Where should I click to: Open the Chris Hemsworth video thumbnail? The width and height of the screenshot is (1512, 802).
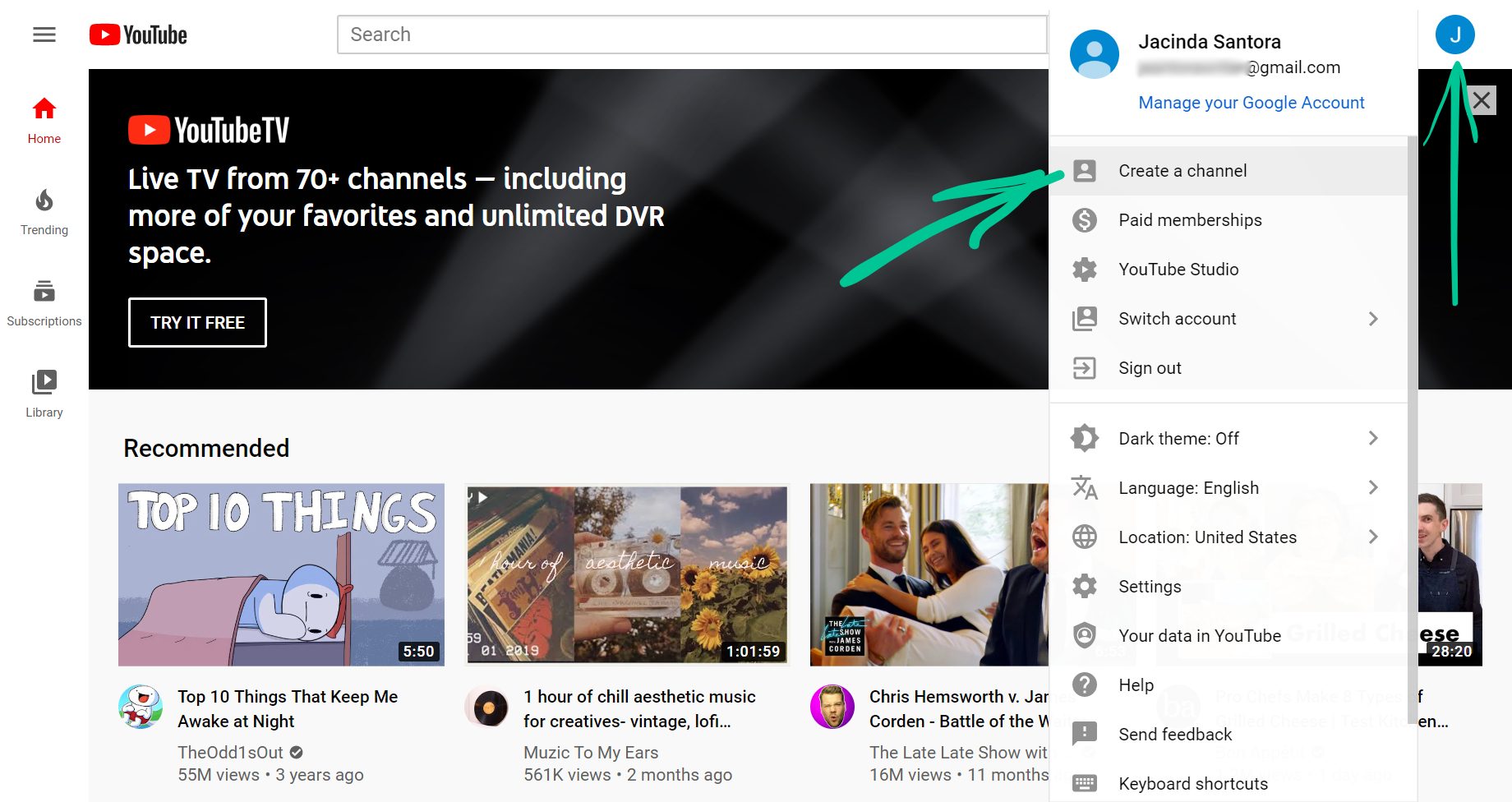coord(929,574)
